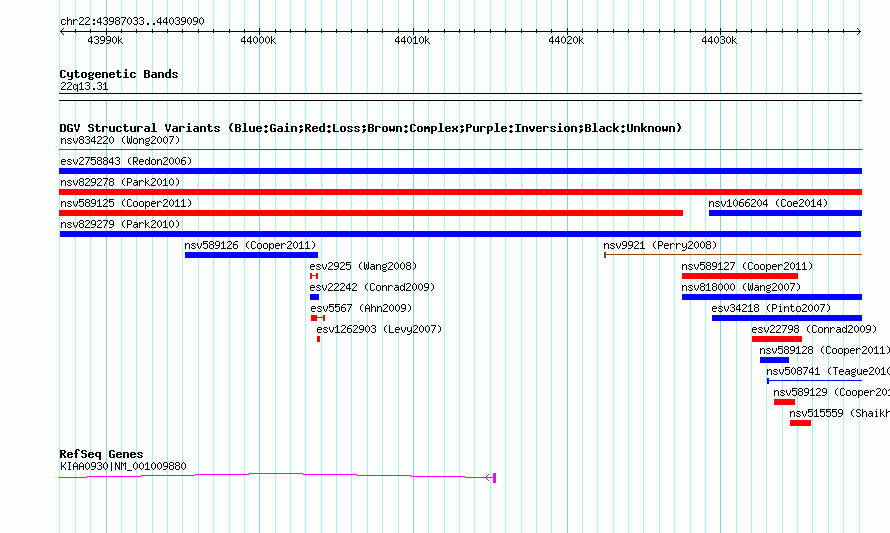The image size is (890, 533).
Task: Click the blue nsv589126 gain bar
Action: [251, 255]
